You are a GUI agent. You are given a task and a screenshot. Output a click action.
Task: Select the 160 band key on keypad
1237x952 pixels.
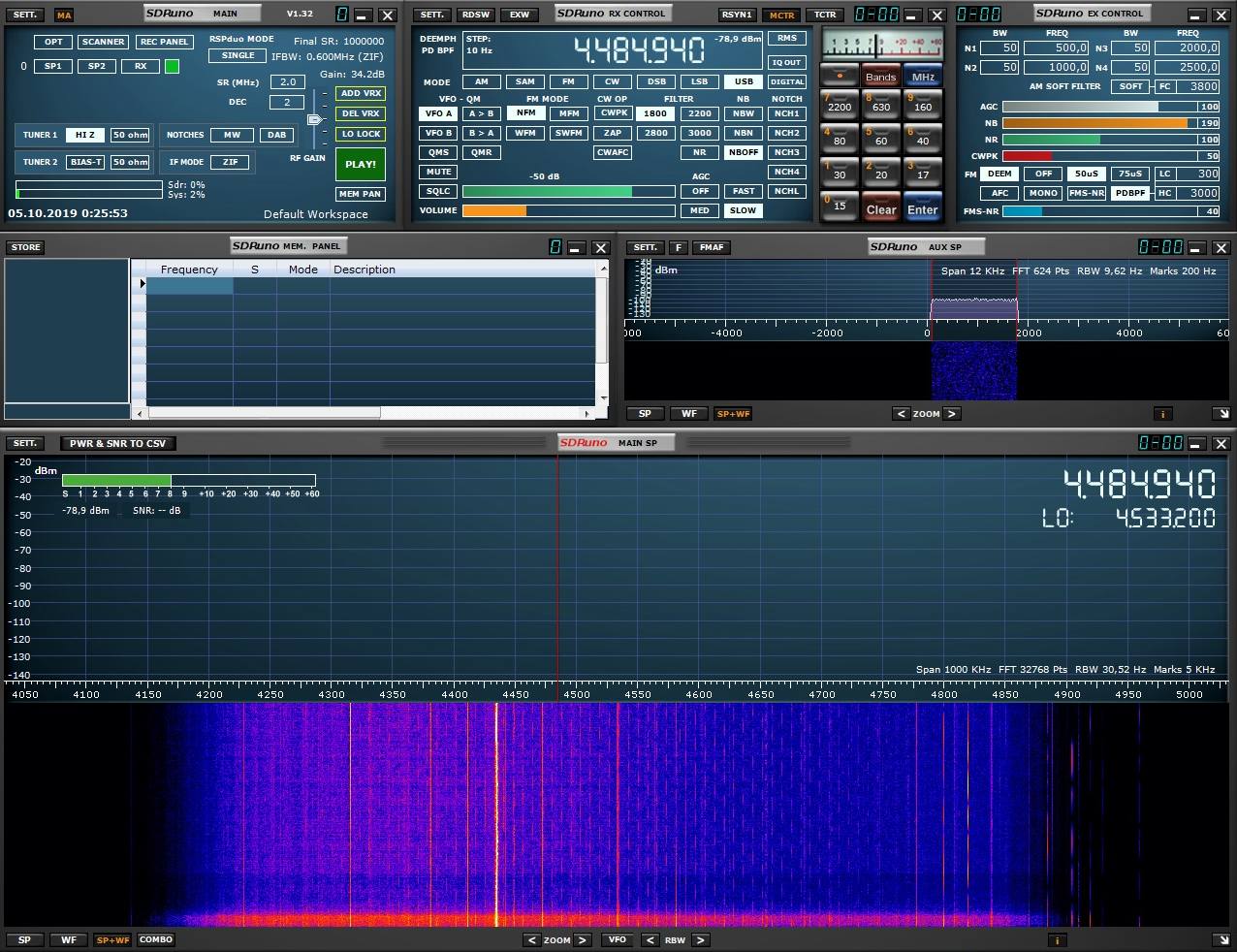coord(922,105)
